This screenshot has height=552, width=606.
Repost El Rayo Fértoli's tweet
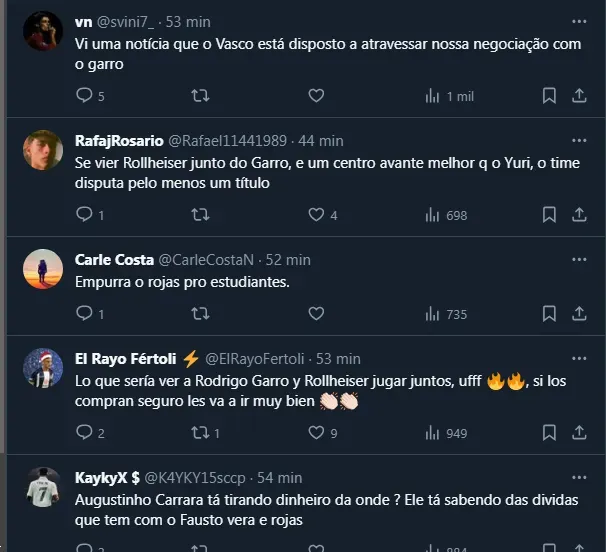[x=200, y=433]
